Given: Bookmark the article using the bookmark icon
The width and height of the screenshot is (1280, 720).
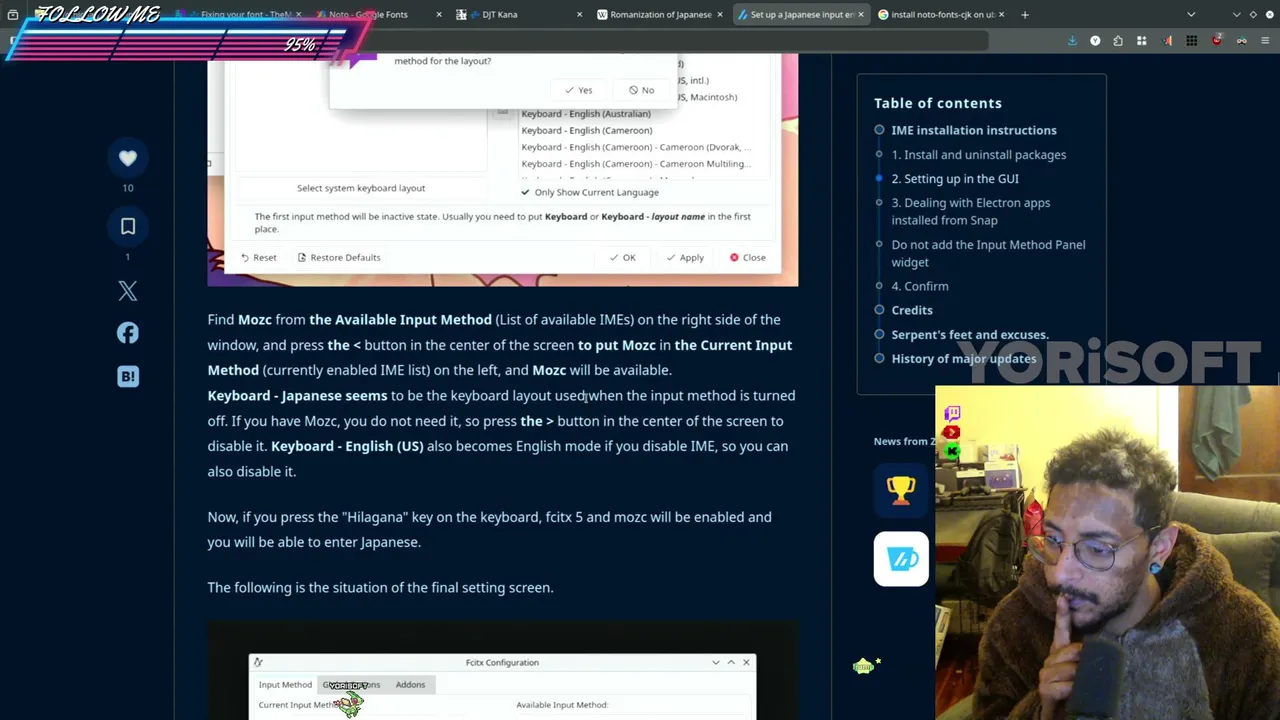Looking at the screenshot, I should point(128,227).
